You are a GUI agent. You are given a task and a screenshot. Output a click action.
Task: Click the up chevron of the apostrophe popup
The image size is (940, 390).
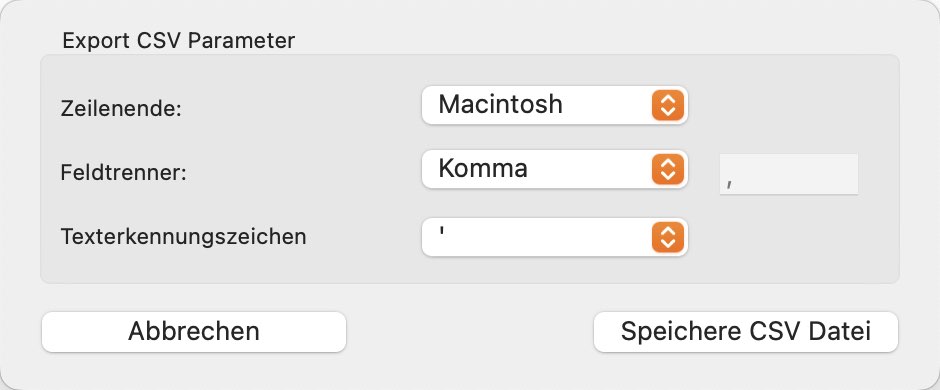tap(668, 231)
